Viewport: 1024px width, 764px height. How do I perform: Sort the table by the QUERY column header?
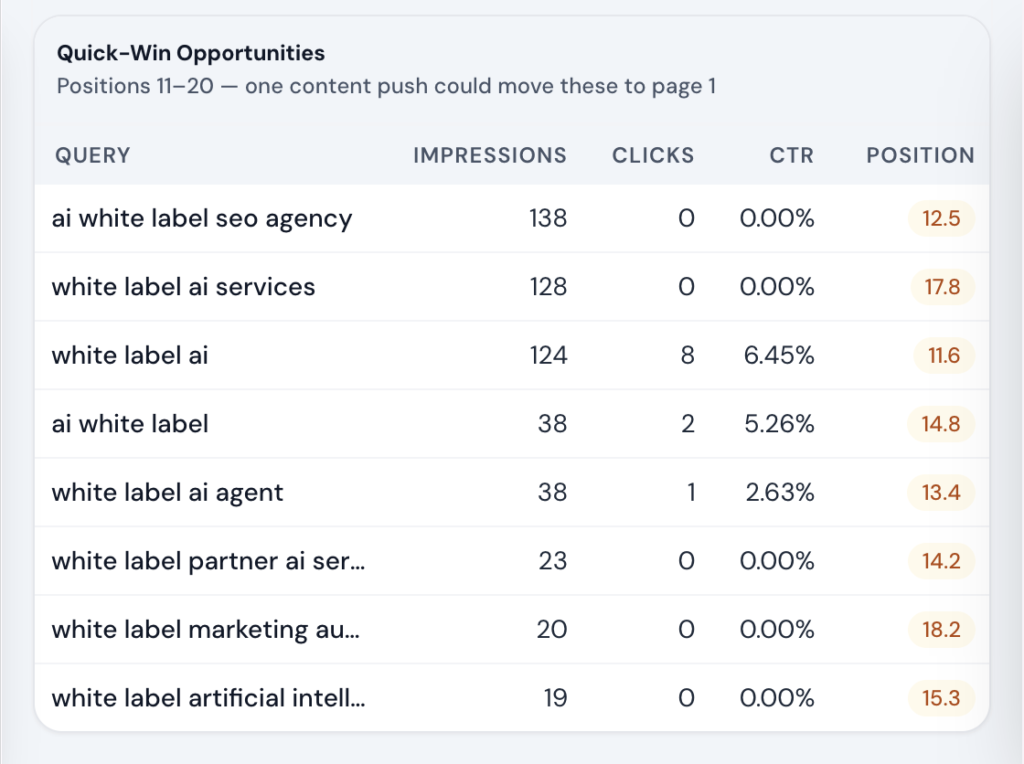[x=92, y=155]
